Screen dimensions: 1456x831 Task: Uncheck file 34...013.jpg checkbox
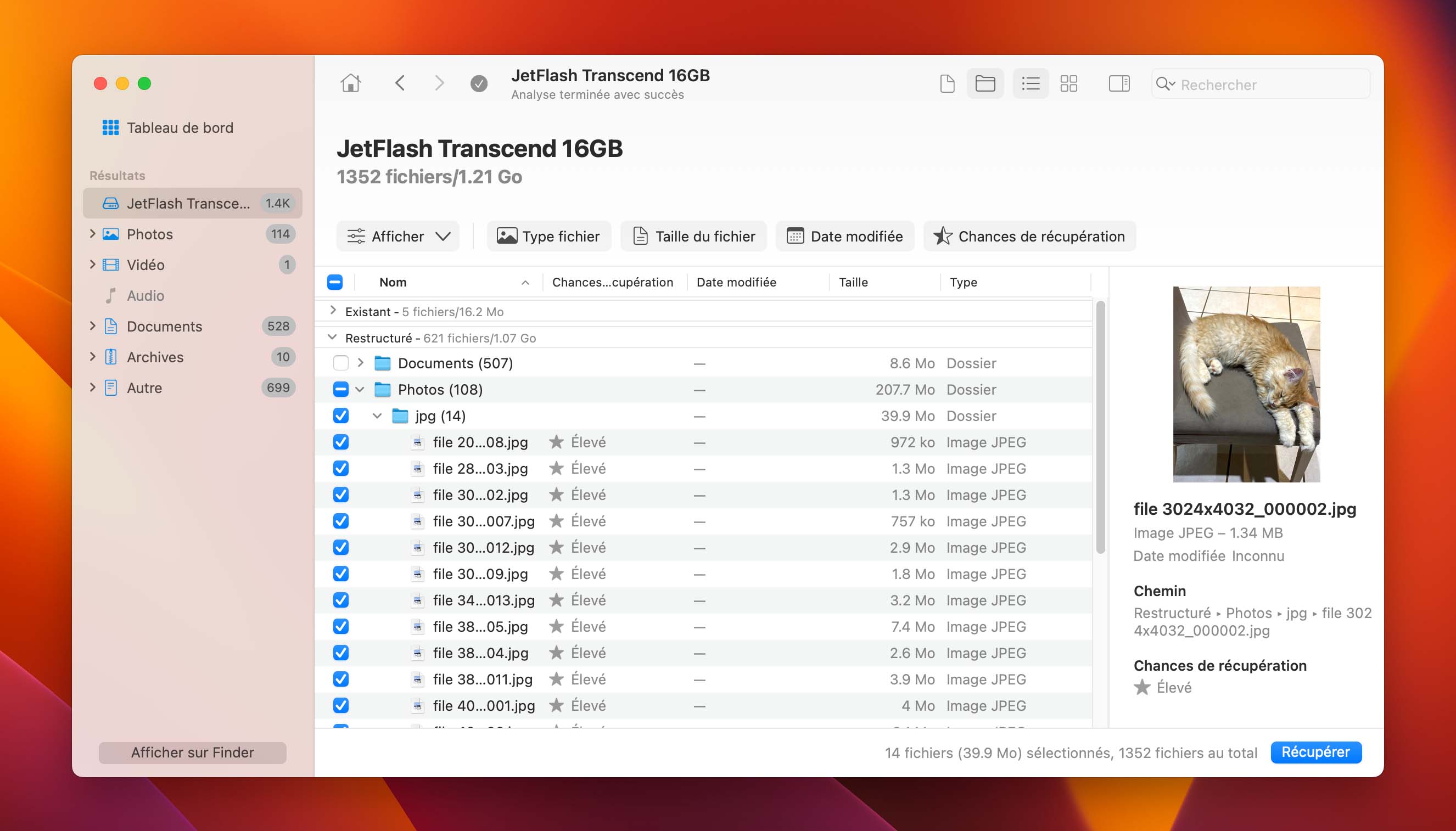click(x=341, y=600)
